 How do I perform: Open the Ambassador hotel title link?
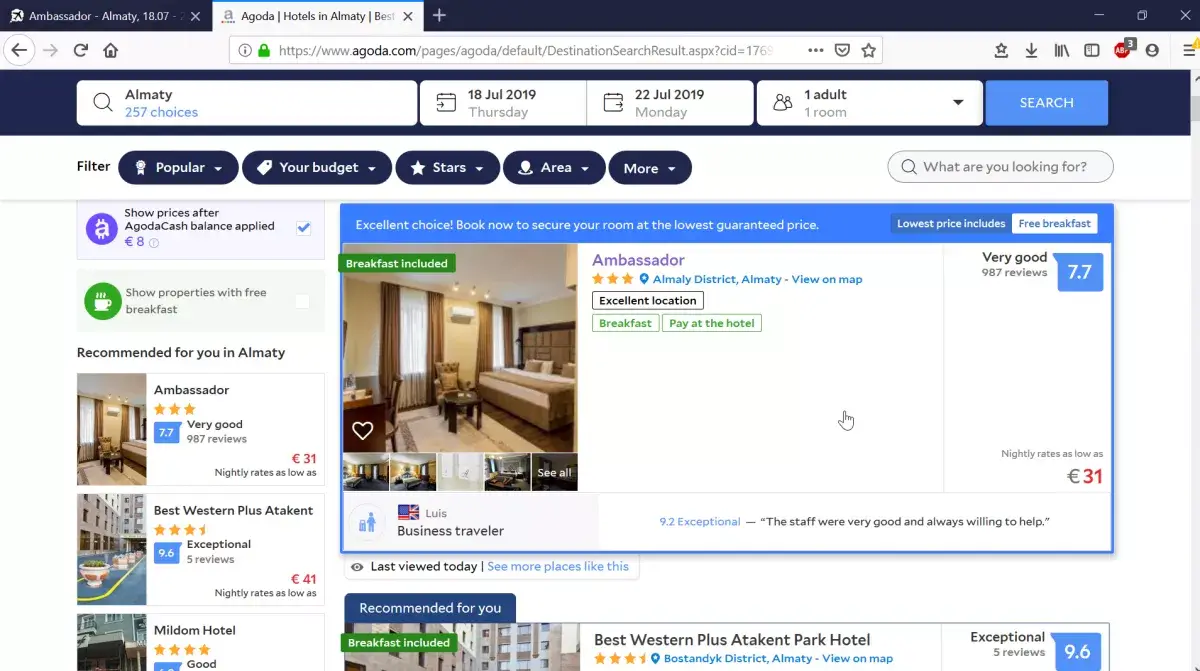point(638,260)
